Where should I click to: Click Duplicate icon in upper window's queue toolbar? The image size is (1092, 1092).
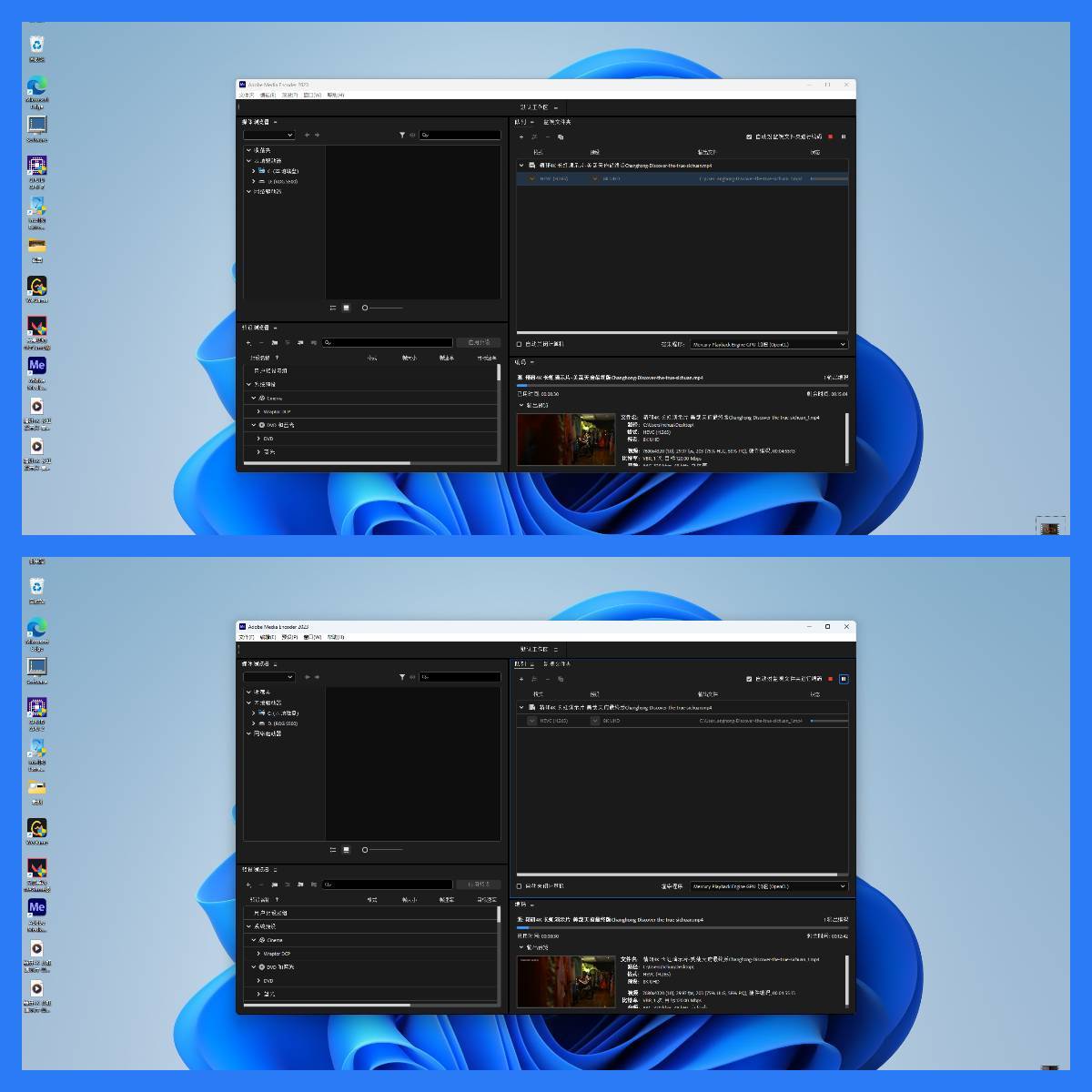click(x=561, y=136)
